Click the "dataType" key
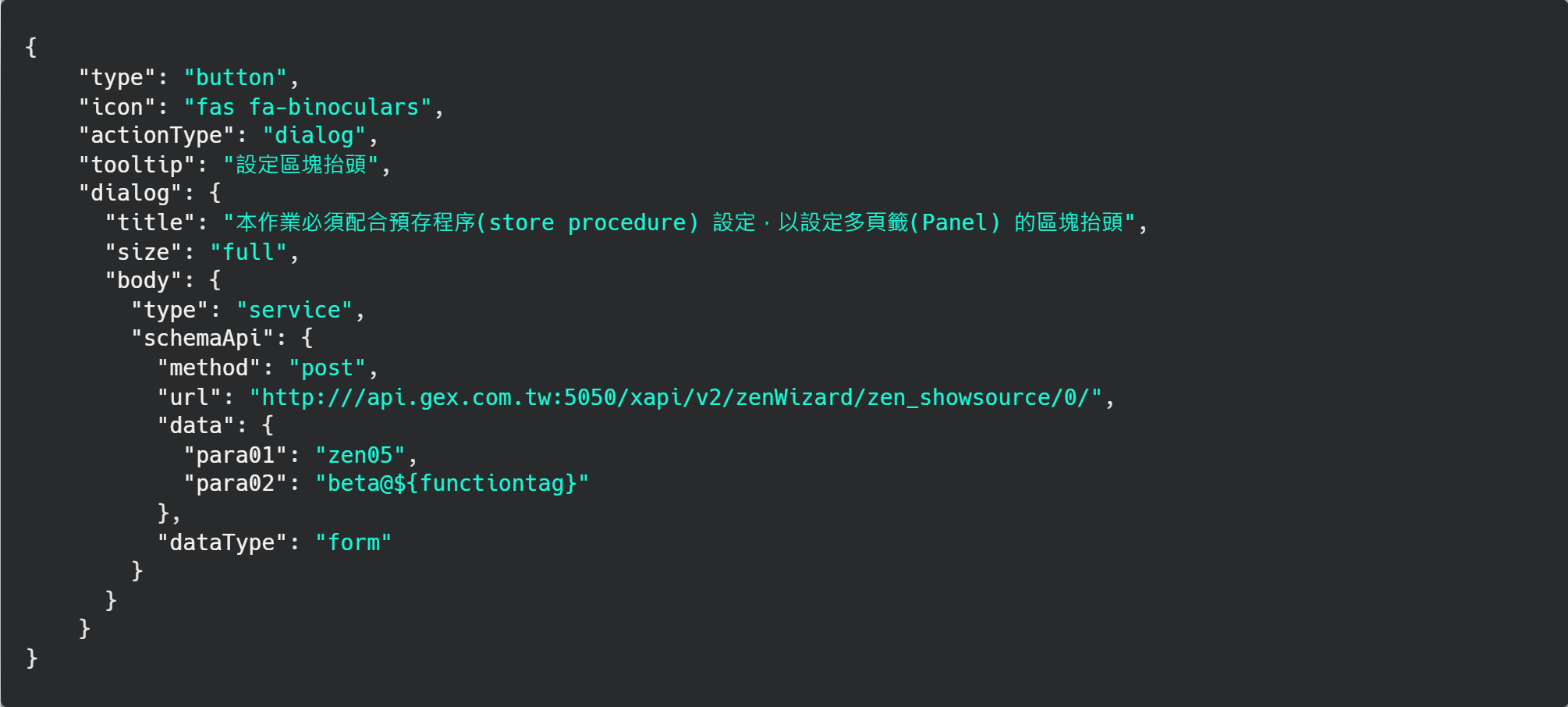 222,542
